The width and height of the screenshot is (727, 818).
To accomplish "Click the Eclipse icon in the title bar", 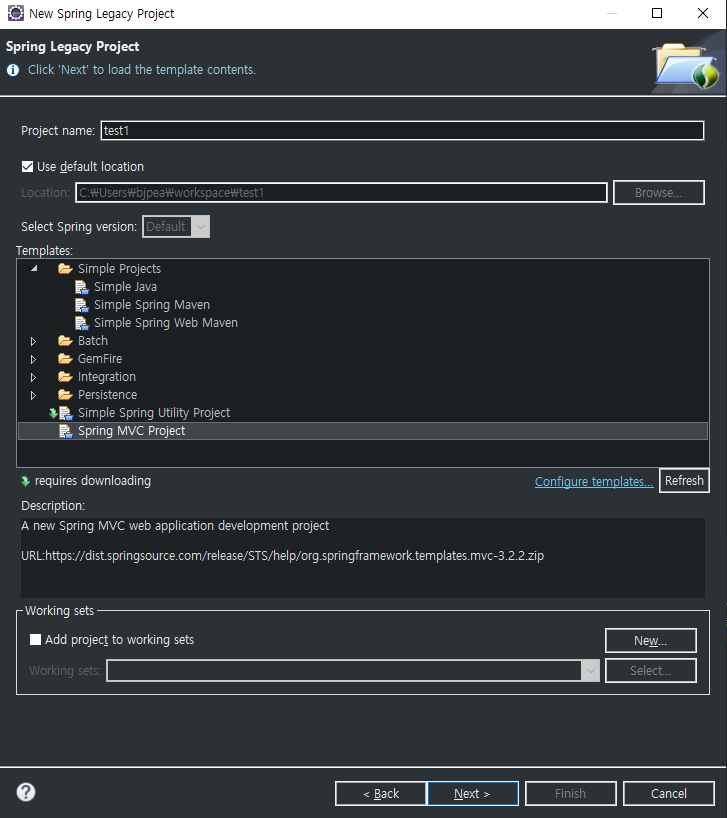I will pos(16,13).
